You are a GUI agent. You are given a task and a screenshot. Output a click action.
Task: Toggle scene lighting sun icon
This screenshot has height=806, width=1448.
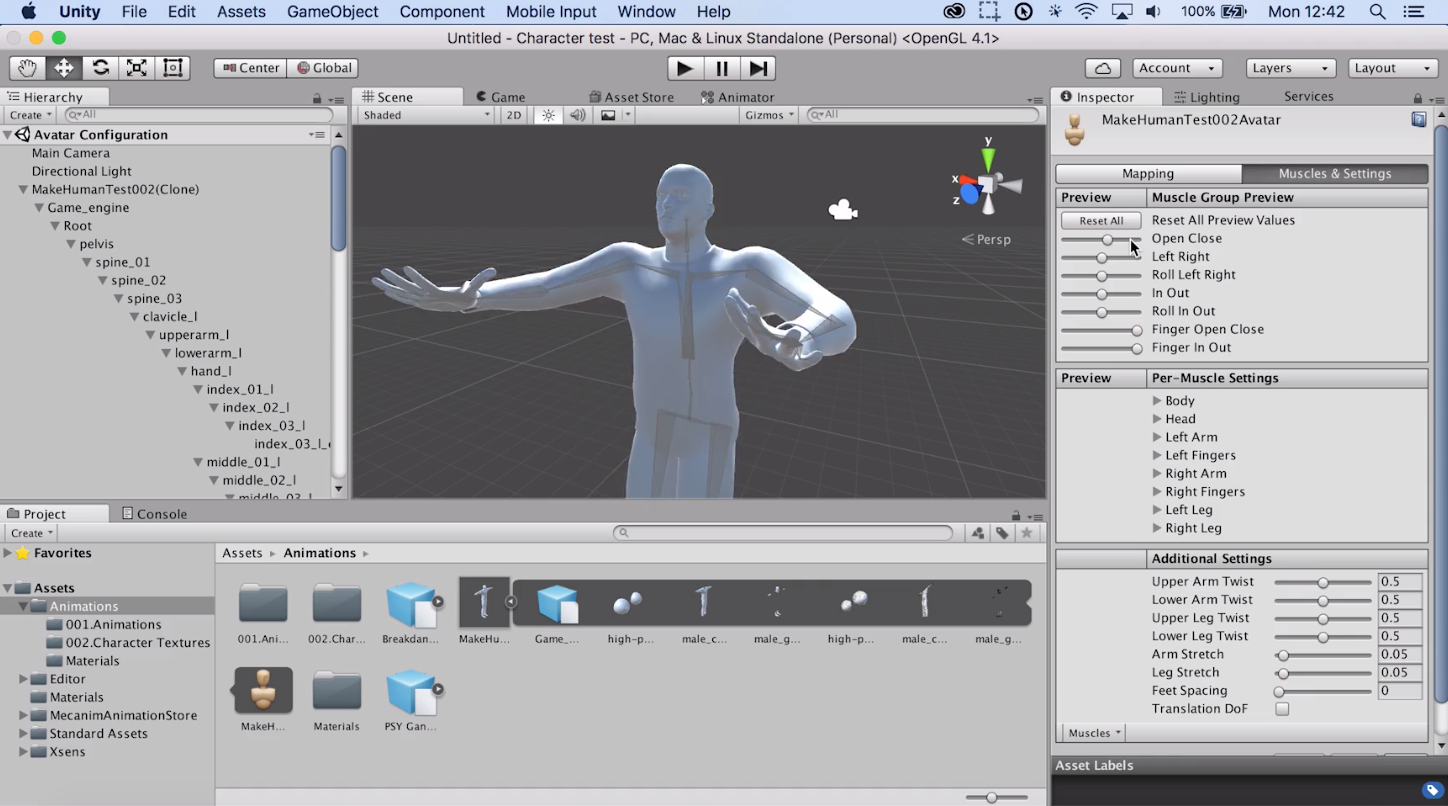tap(548, 115)
